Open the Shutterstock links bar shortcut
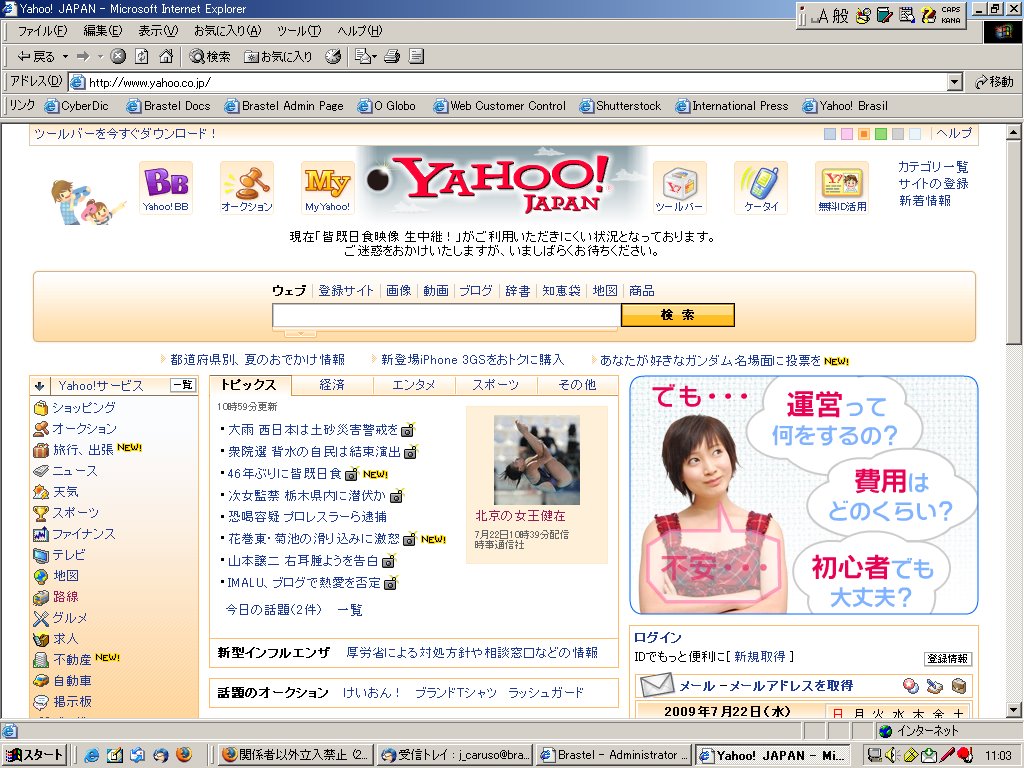Screen dimensions: 1024x768 (620, 106)
